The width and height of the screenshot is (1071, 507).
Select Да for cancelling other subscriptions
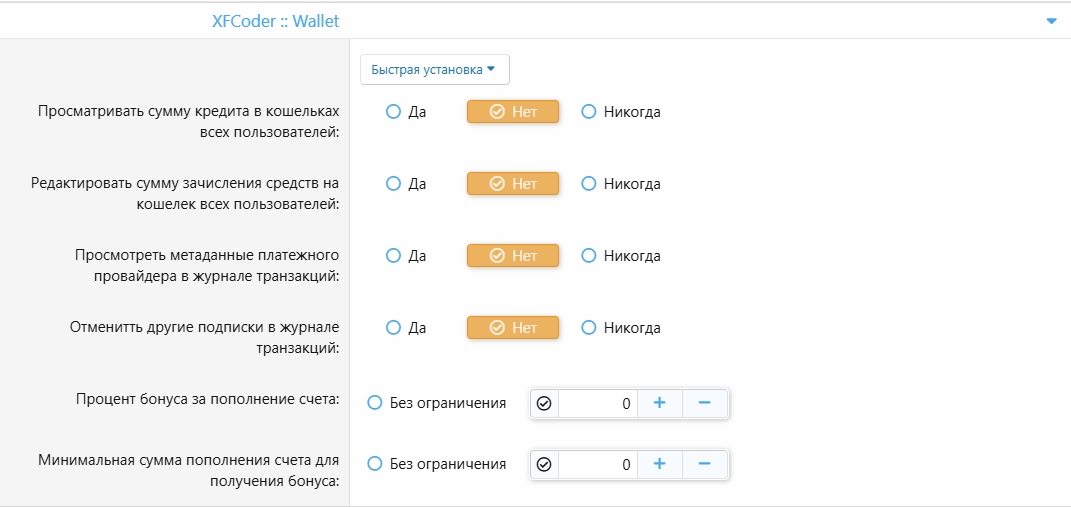[x=394, y=328]
